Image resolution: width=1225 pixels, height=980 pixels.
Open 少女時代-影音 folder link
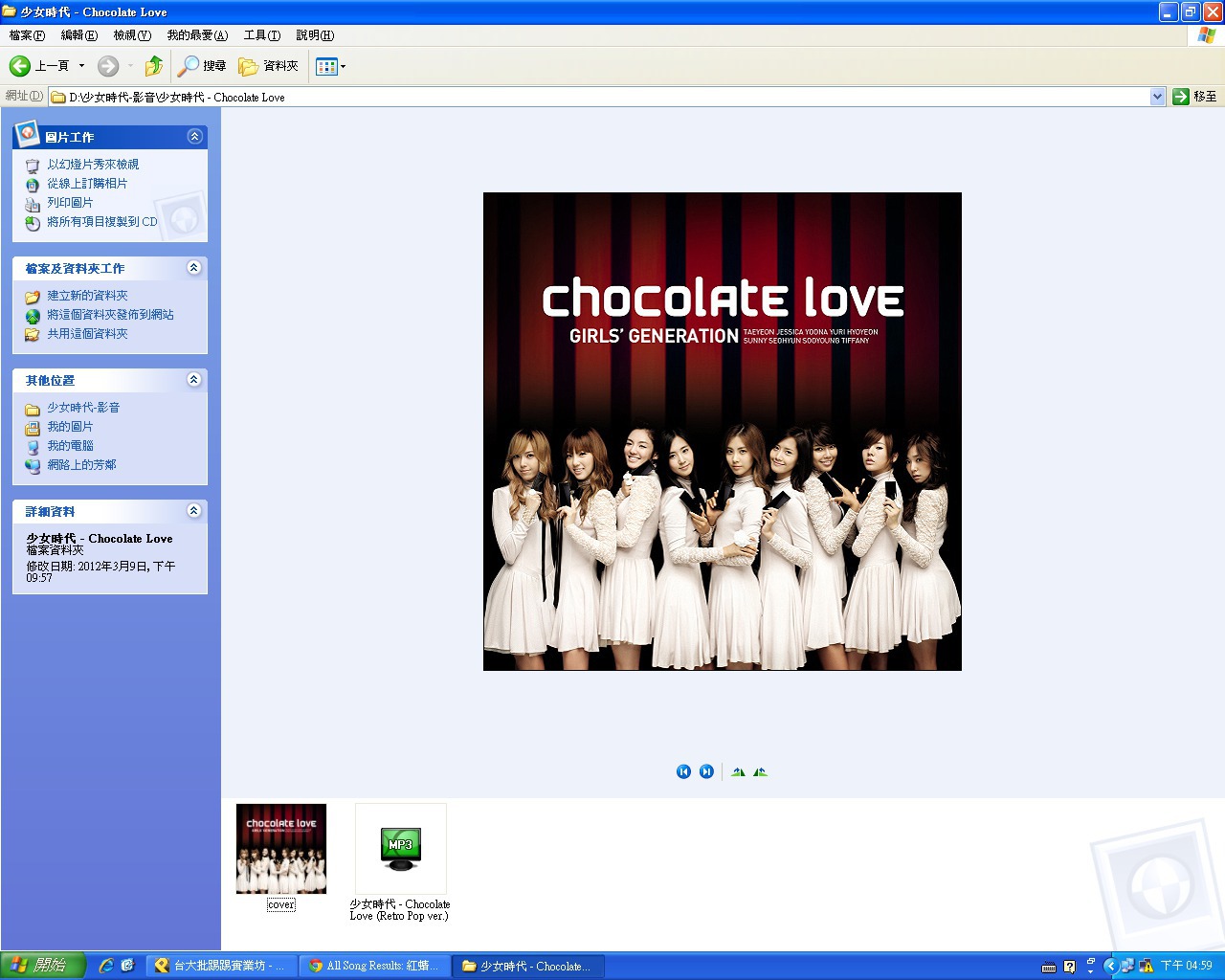pos(83,408)
